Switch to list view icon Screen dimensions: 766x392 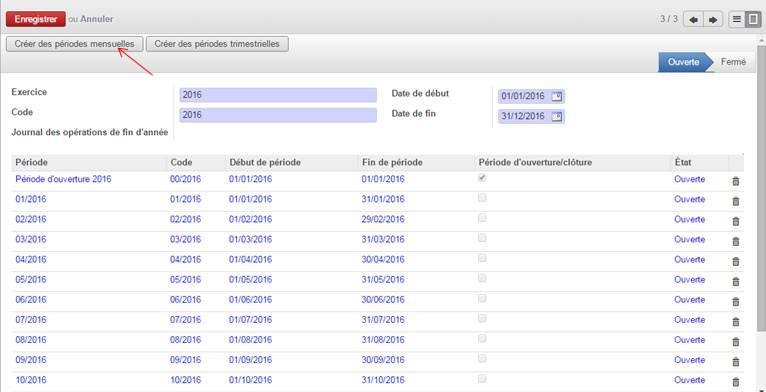[737, 20]
